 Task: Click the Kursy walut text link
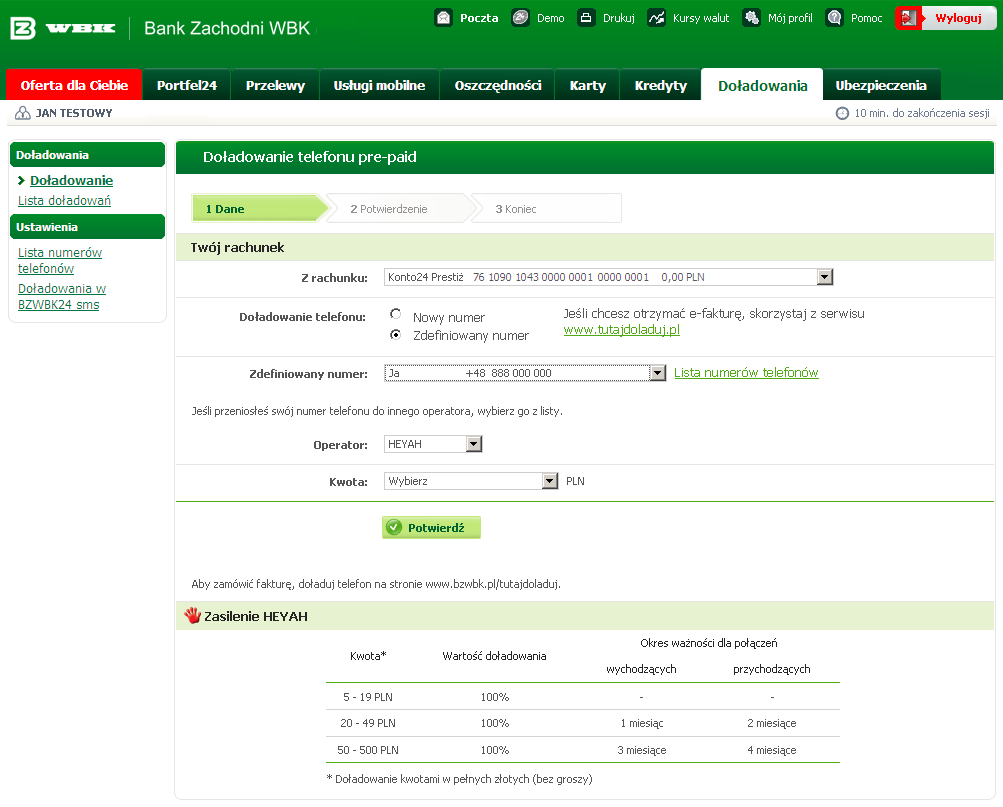coord(700,18)
